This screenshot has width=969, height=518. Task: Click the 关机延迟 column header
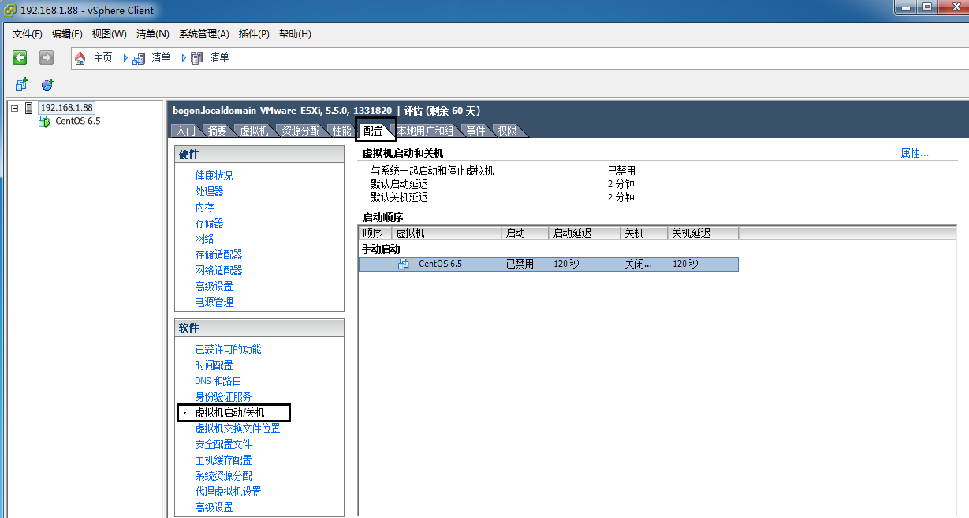point(703,233)
